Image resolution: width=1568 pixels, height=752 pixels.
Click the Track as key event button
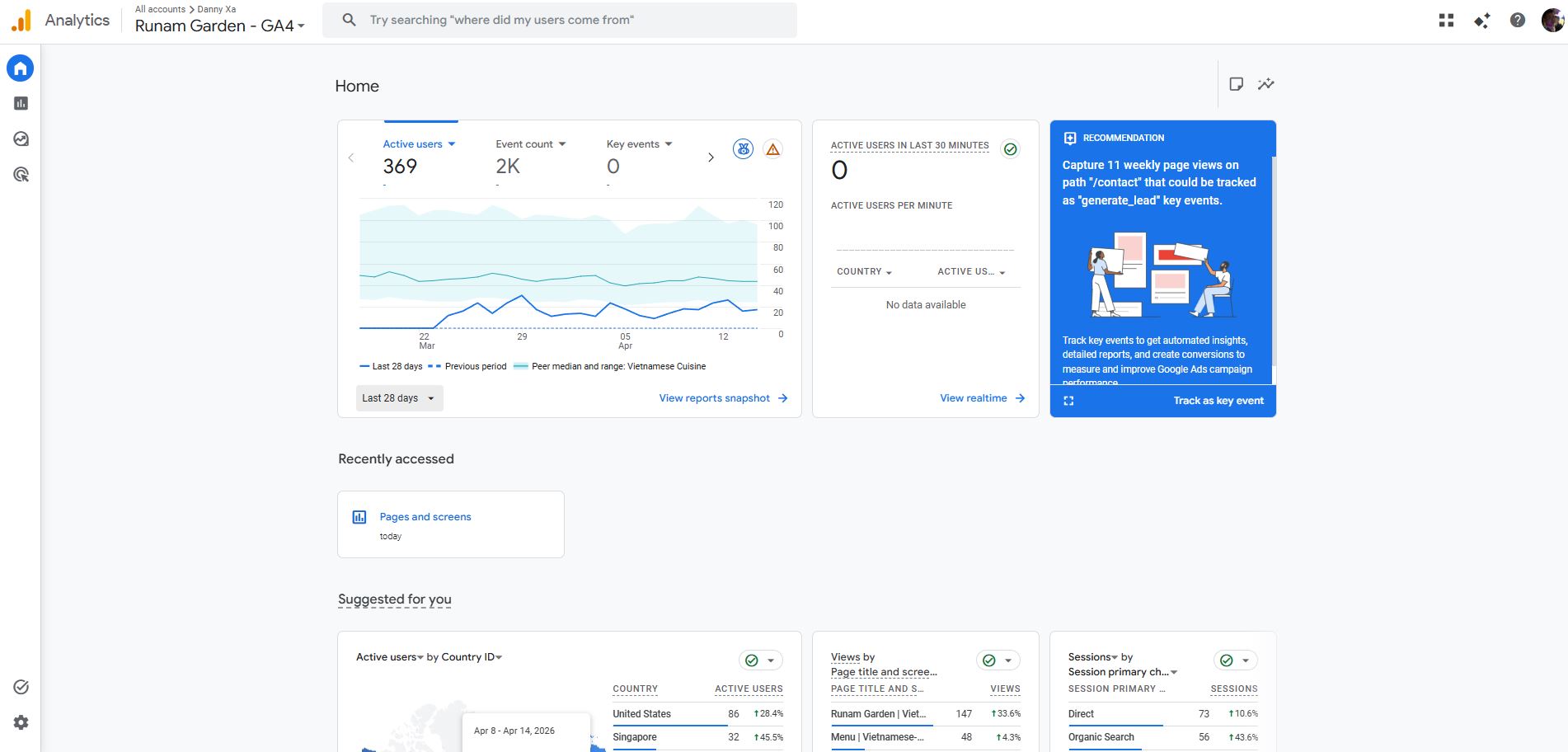1218,401
